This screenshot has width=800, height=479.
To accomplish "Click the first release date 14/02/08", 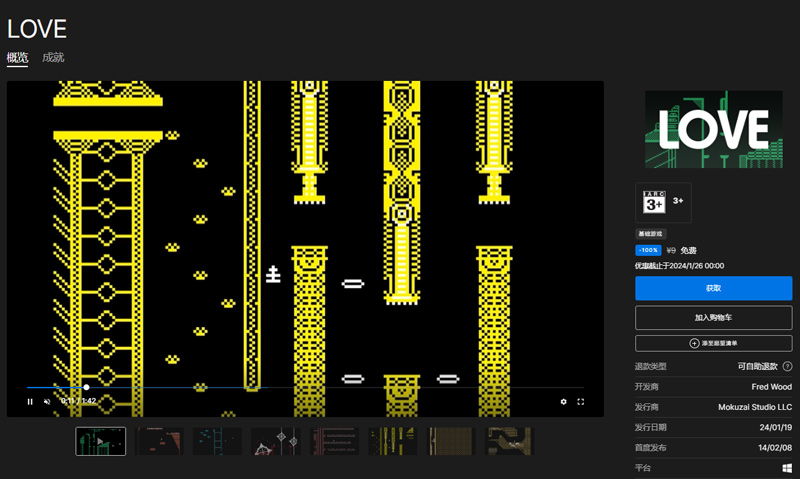I will [x=775, y=448].
